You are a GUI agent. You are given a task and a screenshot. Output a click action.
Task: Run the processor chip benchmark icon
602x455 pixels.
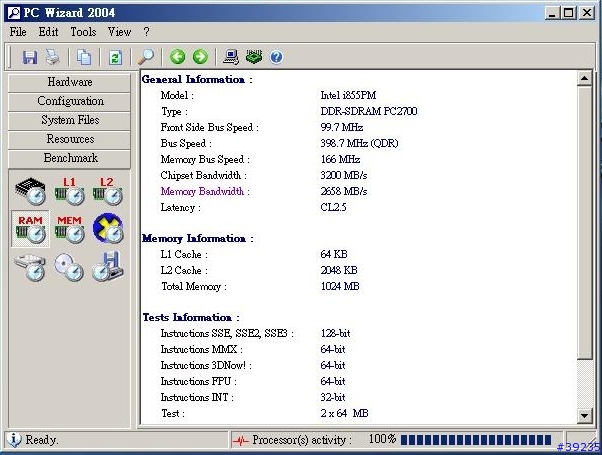(x=31, y=191)
